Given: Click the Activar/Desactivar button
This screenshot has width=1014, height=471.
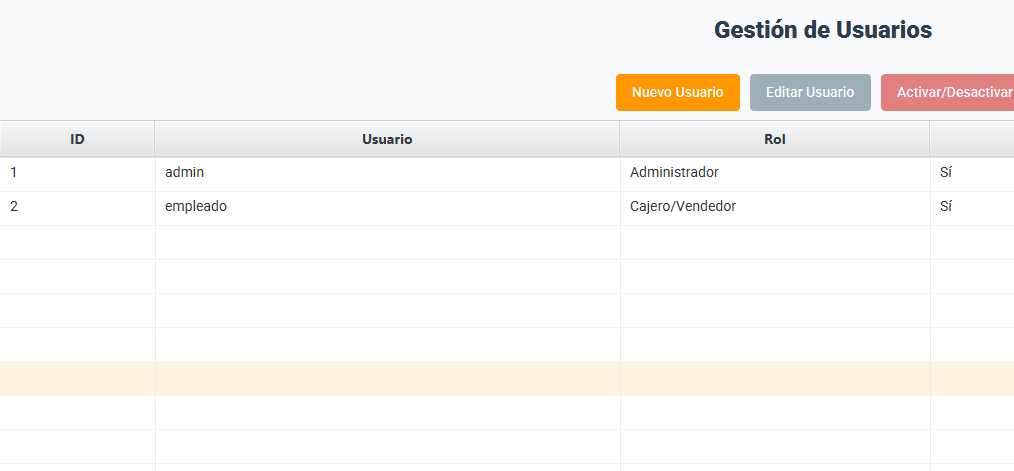Looking at the screenshot, I should pyautogui.click(x=947, y=93).
